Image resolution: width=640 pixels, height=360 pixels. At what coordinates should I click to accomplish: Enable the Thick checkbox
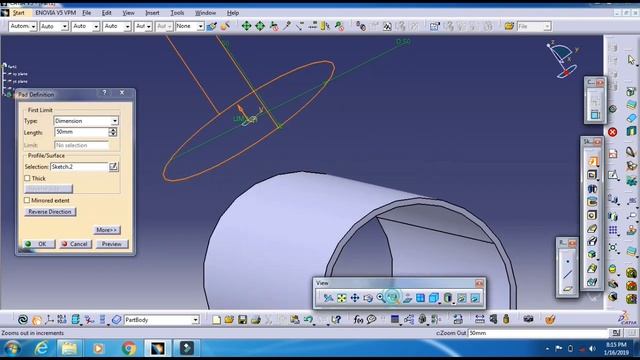pyautogui.click(x=27, y=178)
